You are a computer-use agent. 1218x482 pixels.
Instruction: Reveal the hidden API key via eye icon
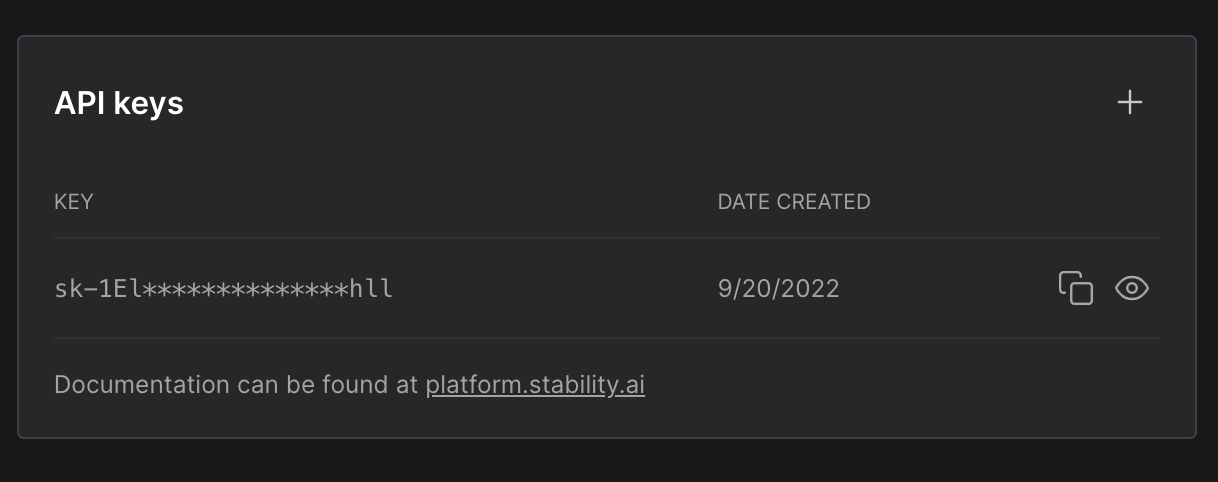pyautogui.click(x=1131, y=288)
